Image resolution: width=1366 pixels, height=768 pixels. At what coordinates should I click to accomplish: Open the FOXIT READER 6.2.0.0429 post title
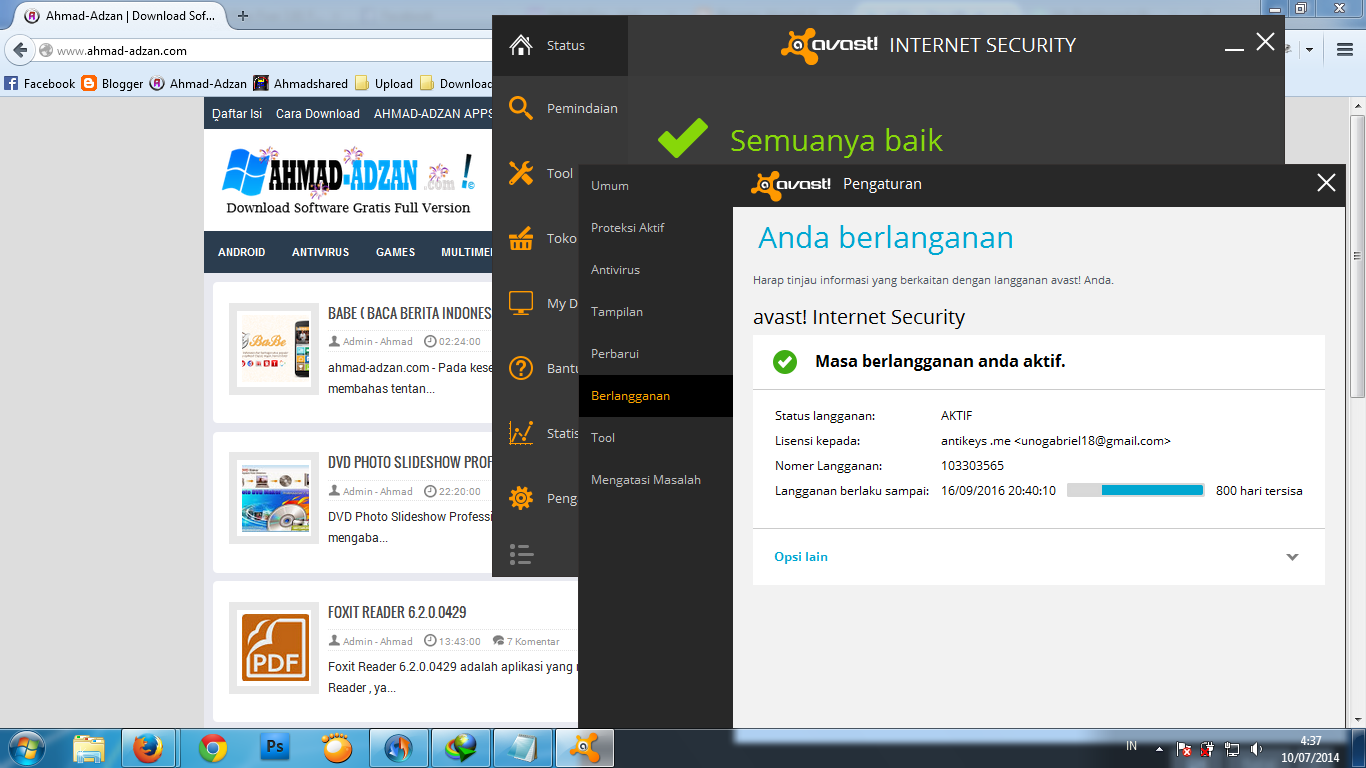(x=397, y=612)
